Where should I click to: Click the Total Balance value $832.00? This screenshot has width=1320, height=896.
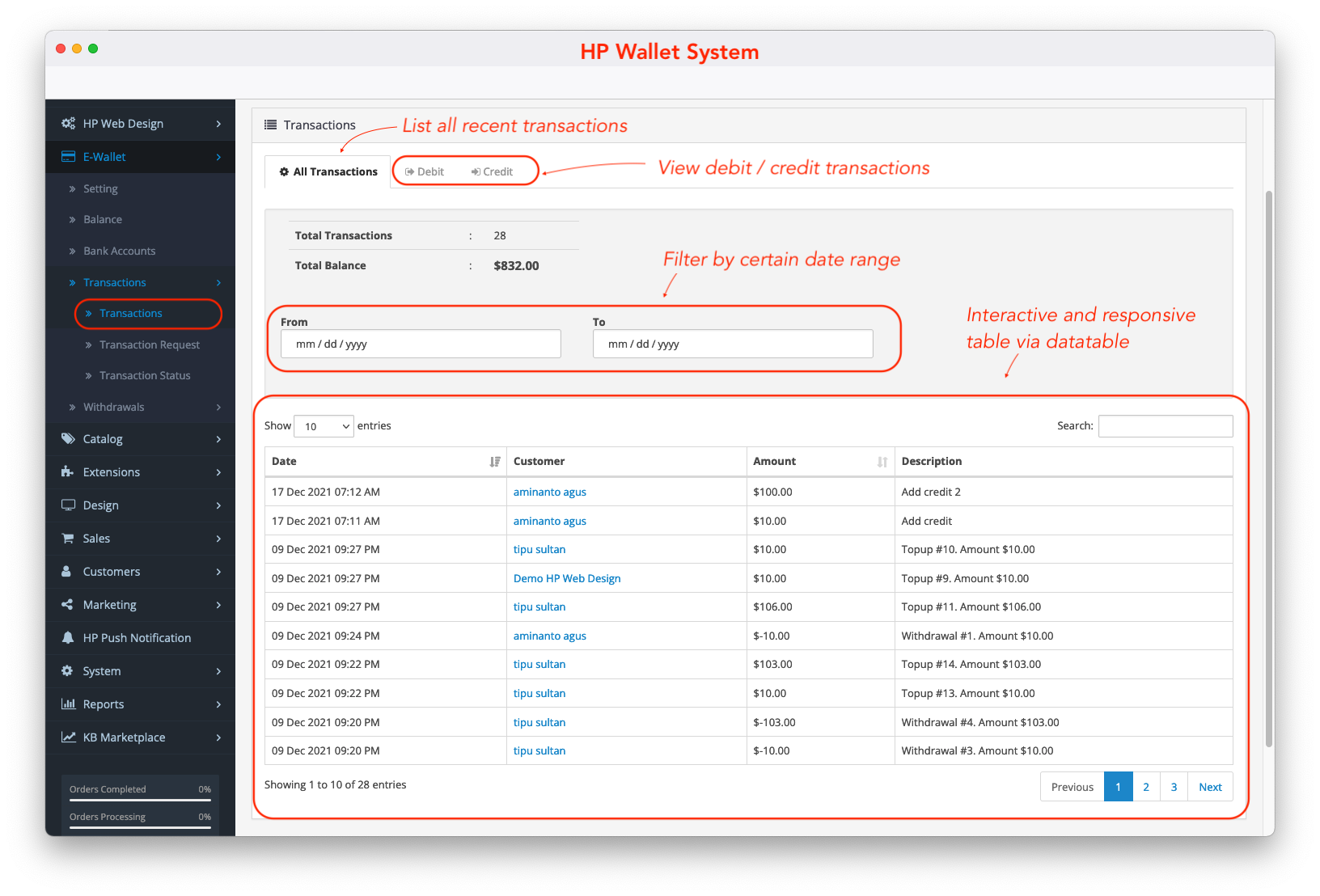(x=516, y=266)
